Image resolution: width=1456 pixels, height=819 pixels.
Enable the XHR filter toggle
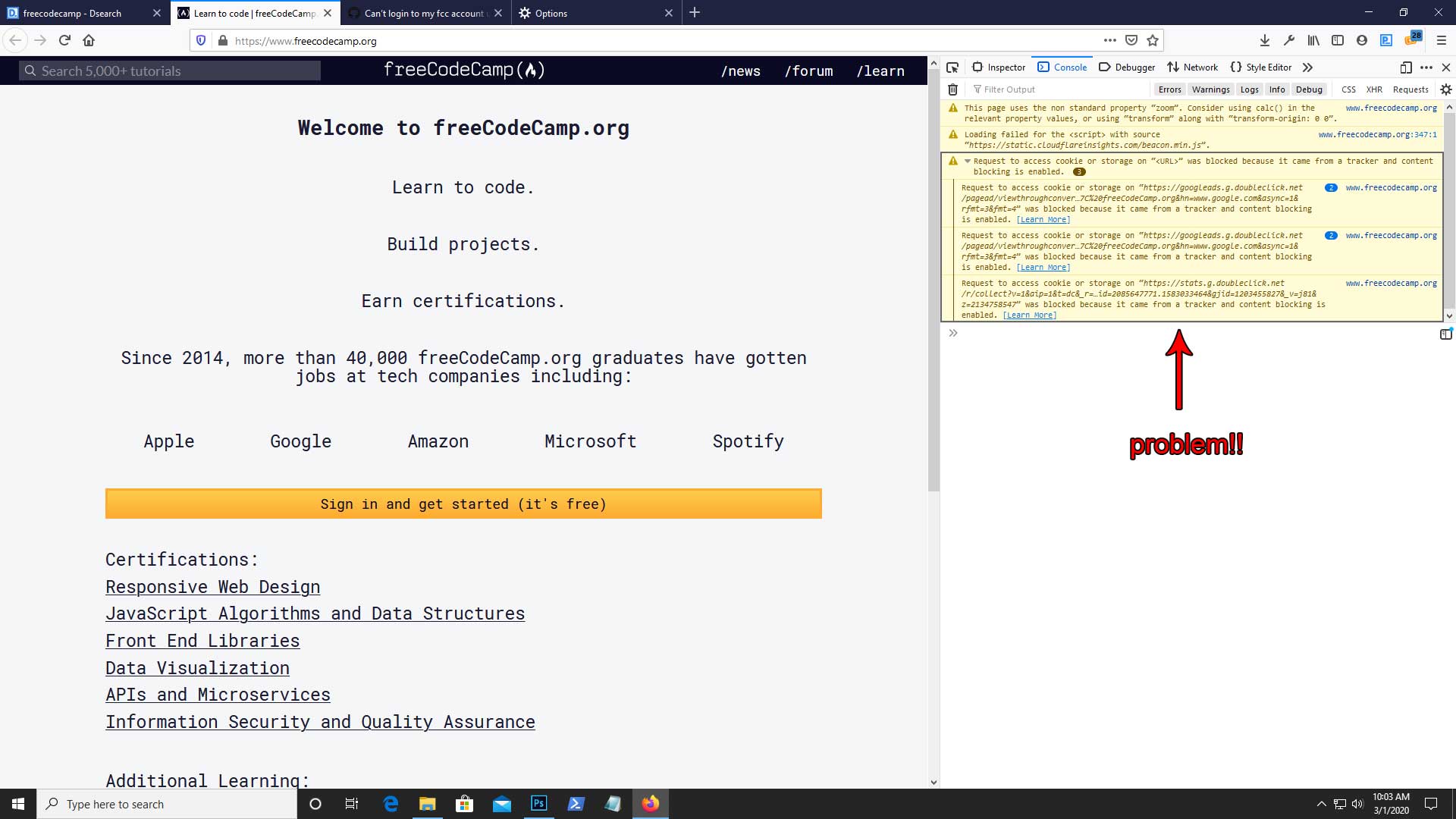pos(1373,89)
